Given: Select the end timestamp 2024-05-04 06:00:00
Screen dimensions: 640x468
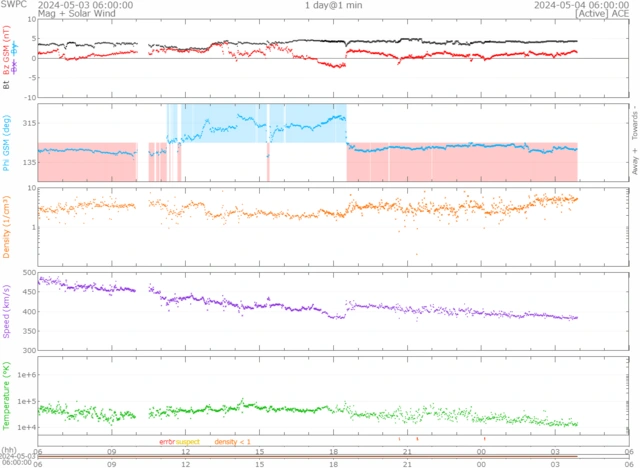Looking at the screenshot, I should pos(582,5).
